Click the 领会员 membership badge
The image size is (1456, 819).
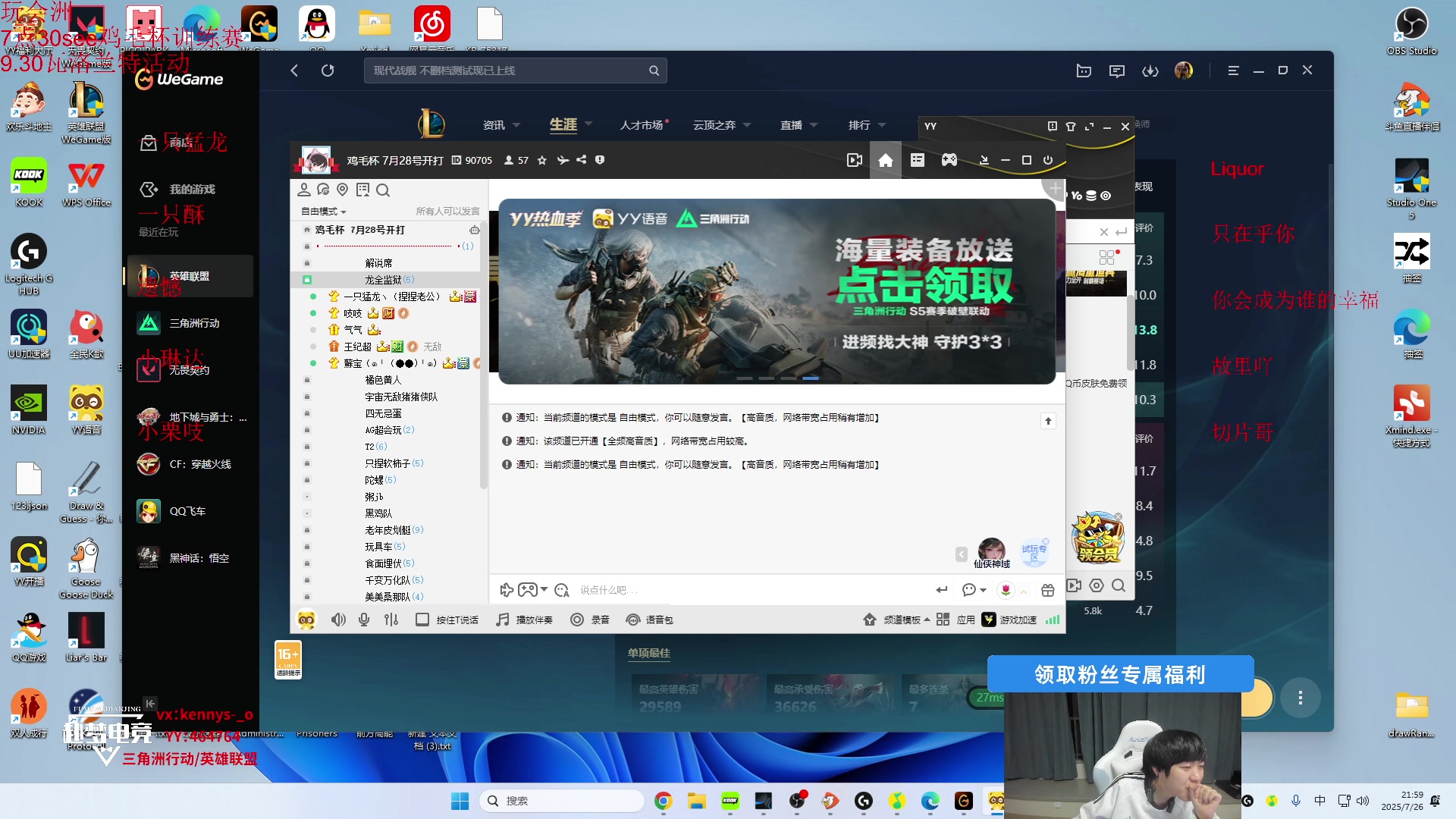point(1097,538)
